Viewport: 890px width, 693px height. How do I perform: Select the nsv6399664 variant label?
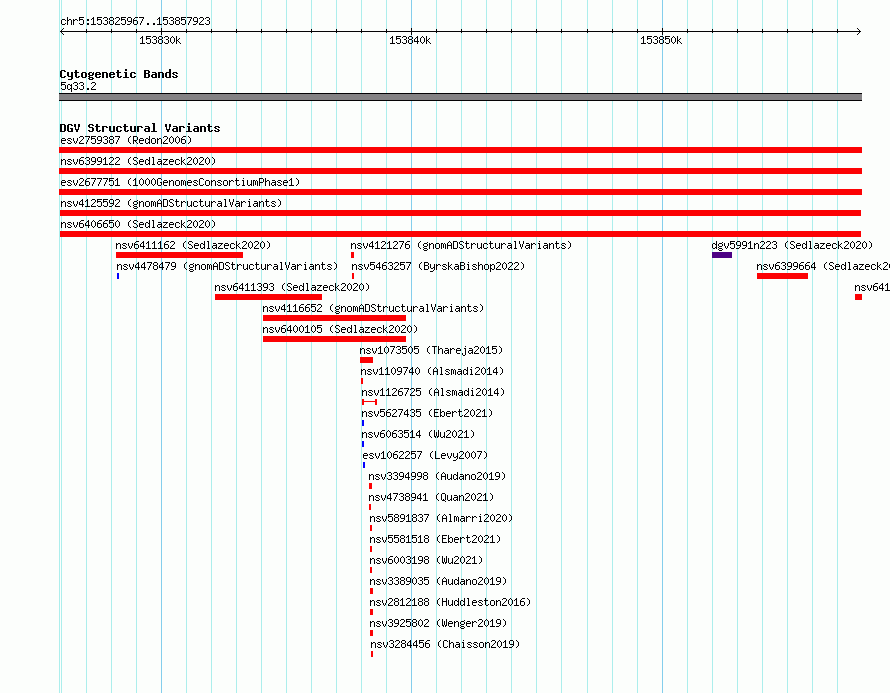tap(823, 266)
